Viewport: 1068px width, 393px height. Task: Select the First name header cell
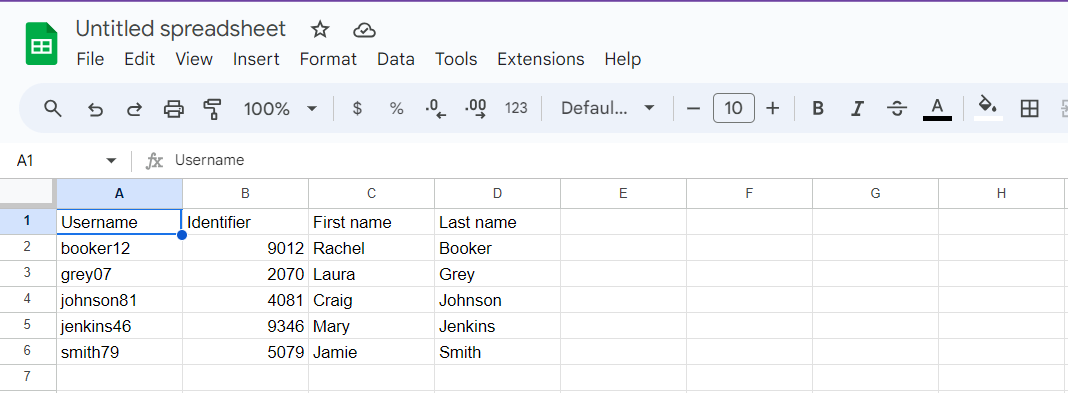pos(371,222)
